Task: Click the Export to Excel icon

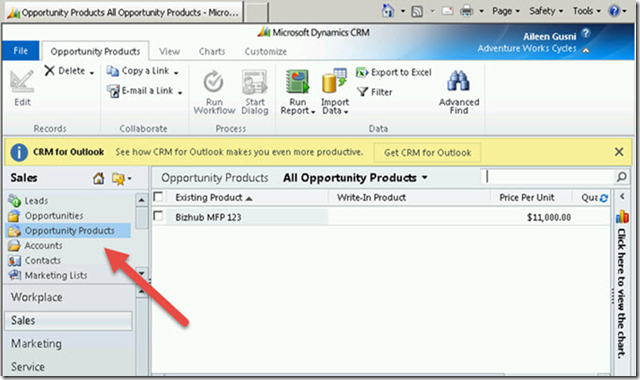Action: pos(362,72)
